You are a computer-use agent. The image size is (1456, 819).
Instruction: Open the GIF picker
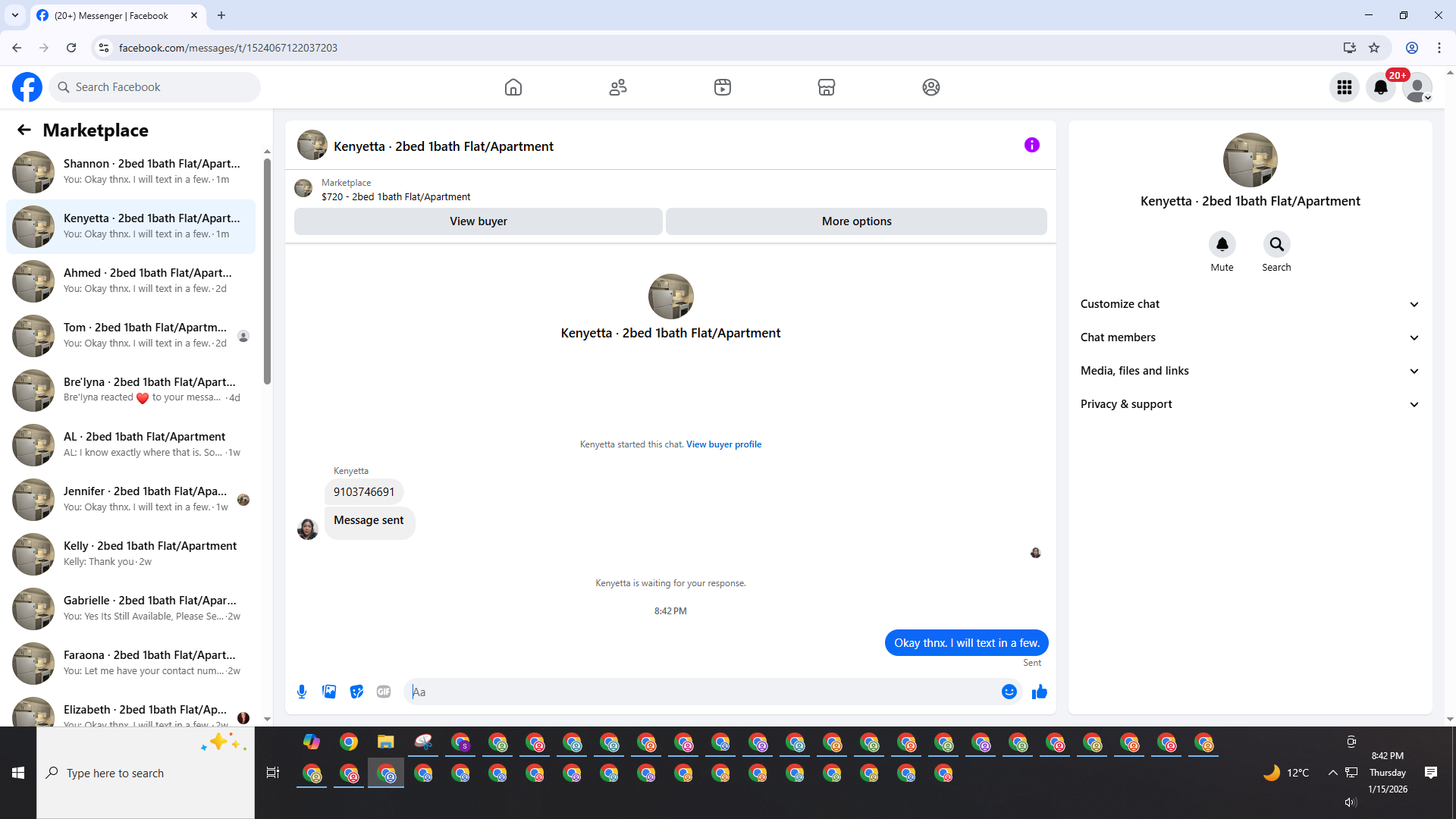[x=384, y=692]
